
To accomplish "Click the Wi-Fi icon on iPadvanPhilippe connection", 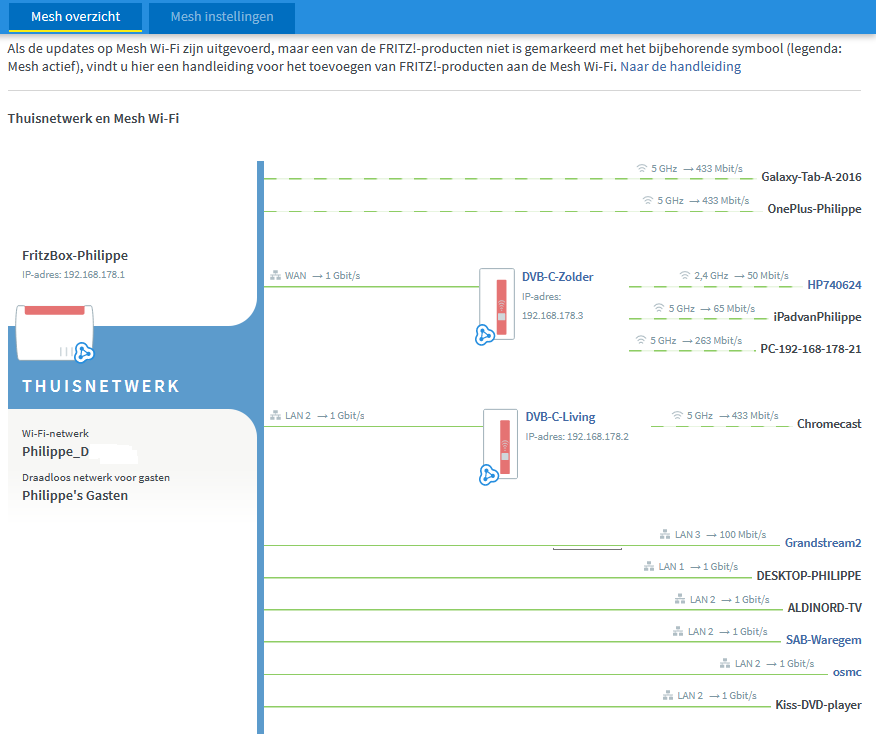I will tap(658, 309).
